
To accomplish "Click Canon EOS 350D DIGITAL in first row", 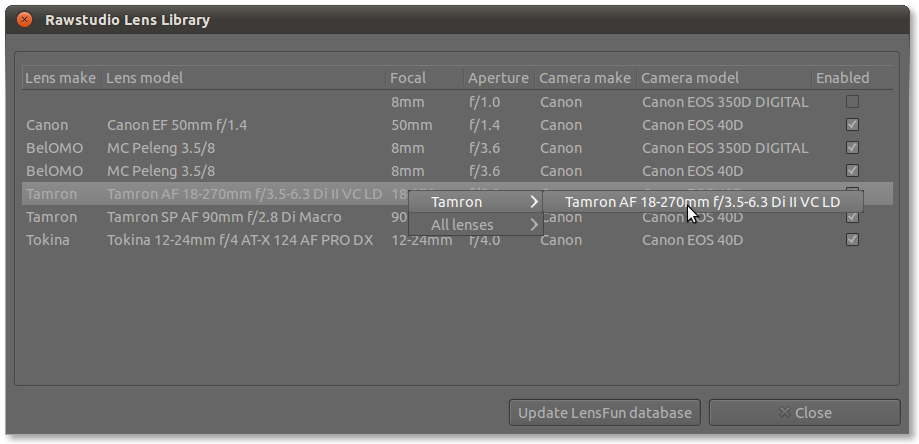I will pyautogui.click(x=725, y=103).
